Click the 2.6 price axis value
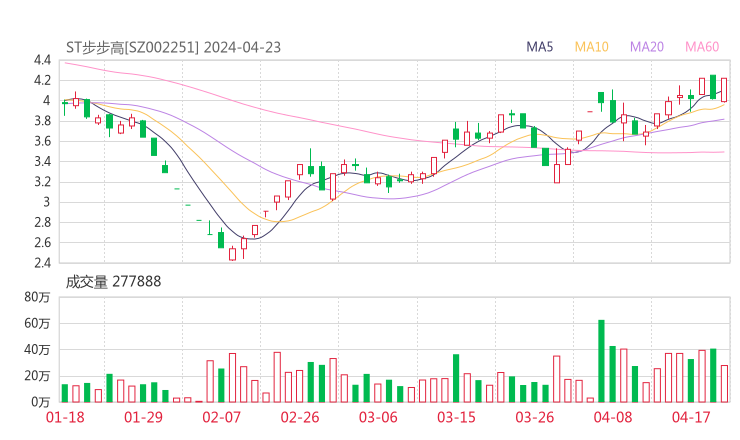The image size is (740, 440). pyautogui.click(x=42, y=243)
